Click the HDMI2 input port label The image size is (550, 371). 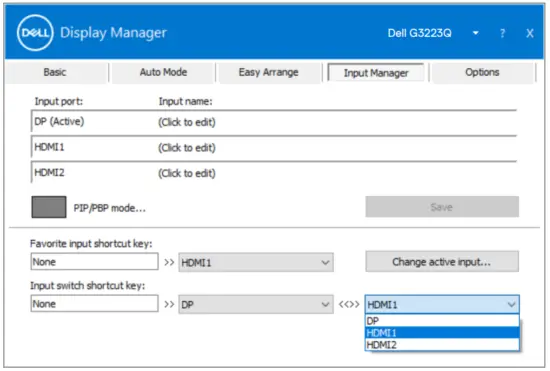point(49,173)
